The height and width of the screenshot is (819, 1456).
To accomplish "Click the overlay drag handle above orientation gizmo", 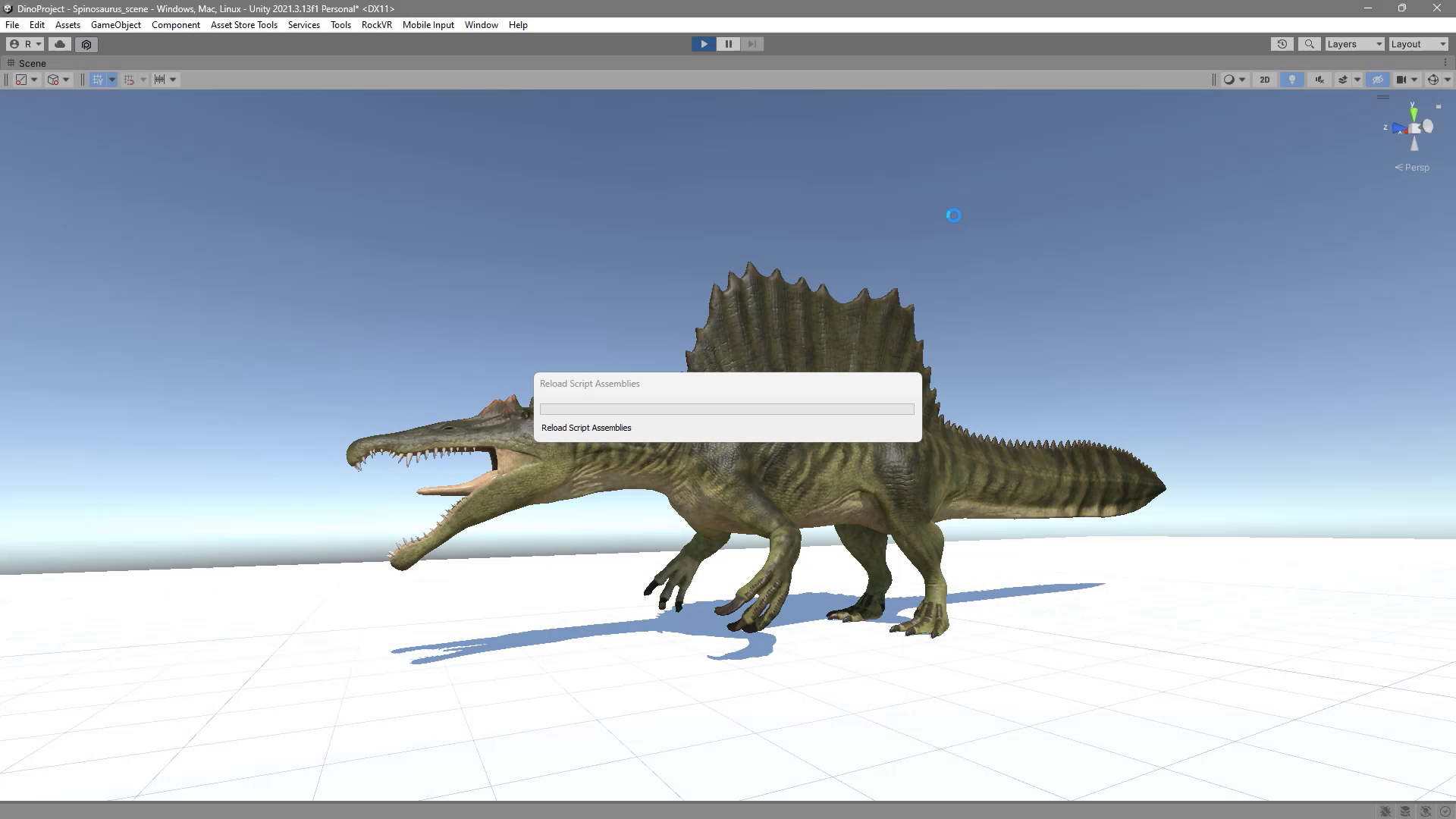I will pyautogui.click(x=1383, y=97).
